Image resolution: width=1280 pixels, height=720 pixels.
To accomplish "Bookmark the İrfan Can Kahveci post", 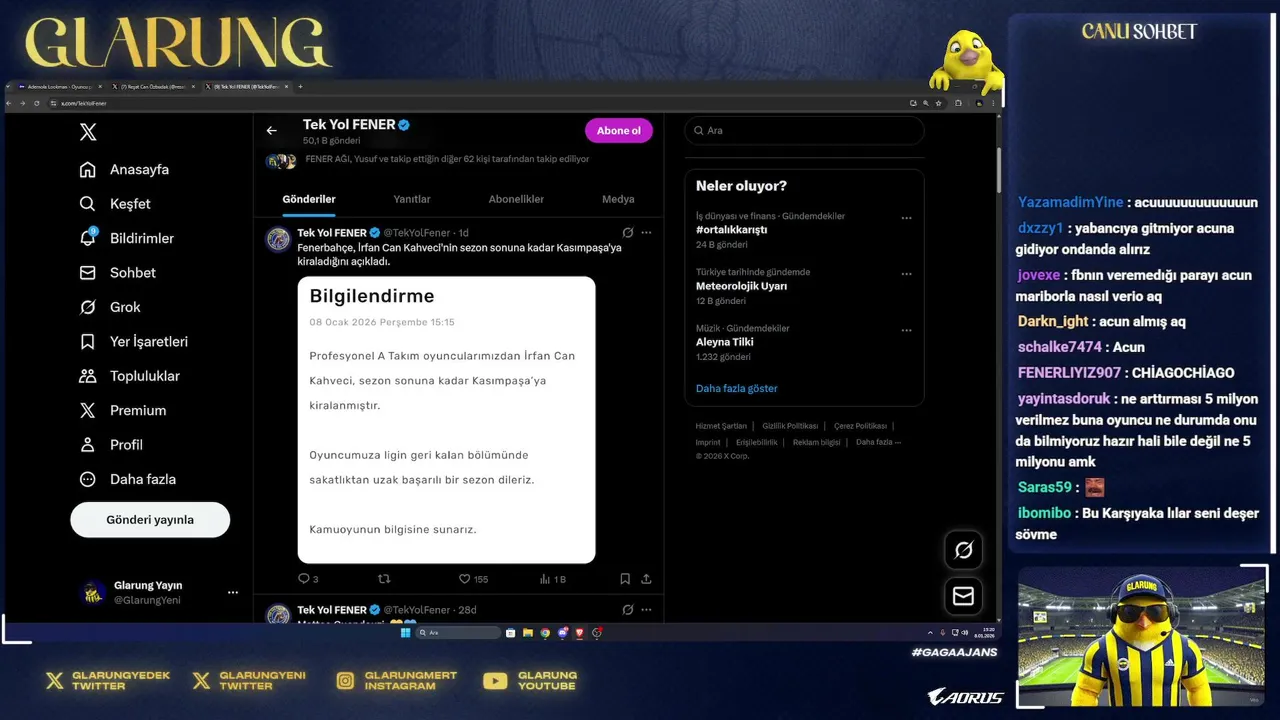I will pyautogui.click(x=625, y=579).
